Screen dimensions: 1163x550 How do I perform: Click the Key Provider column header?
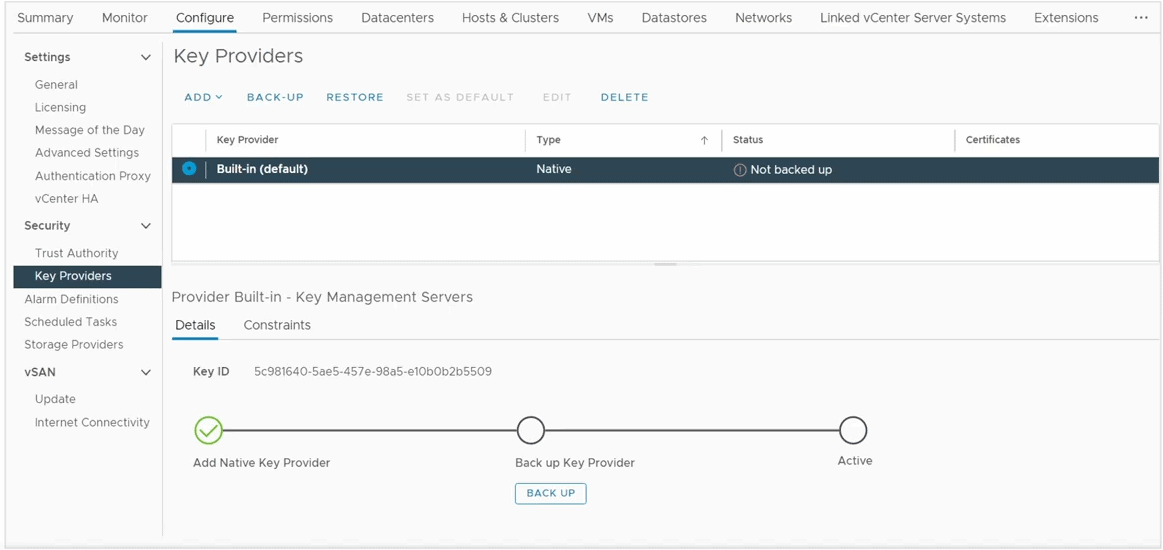[x=247, y=140]
